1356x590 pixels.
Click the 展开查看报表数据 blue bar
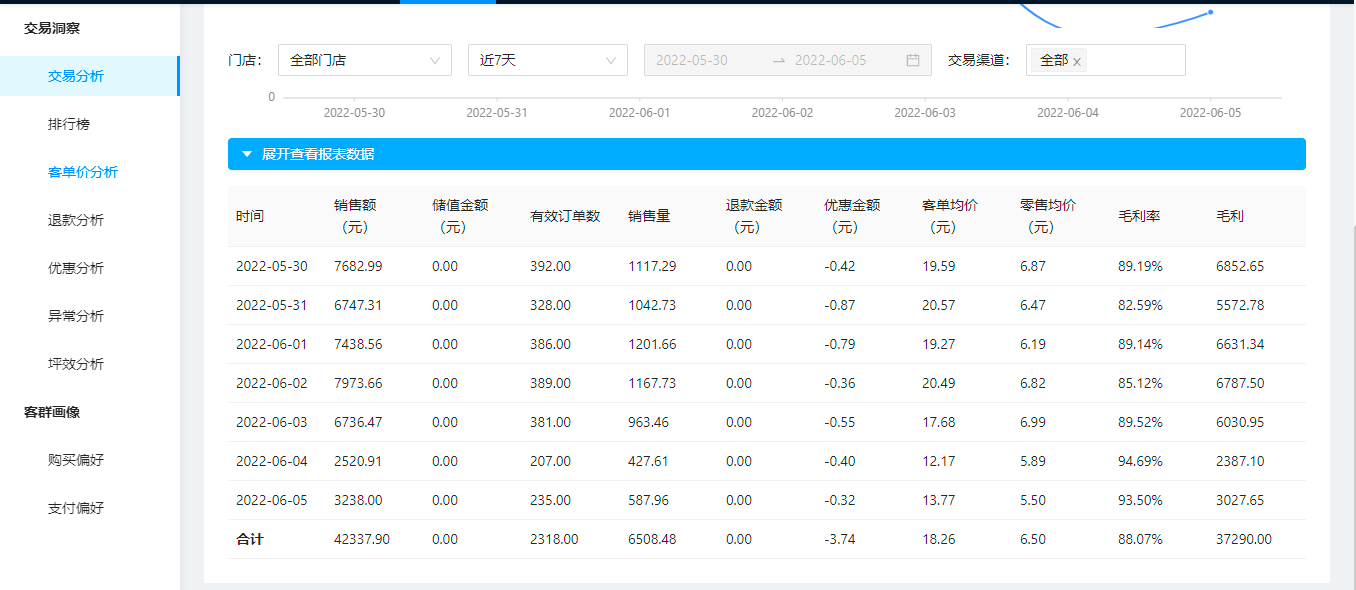766,154
